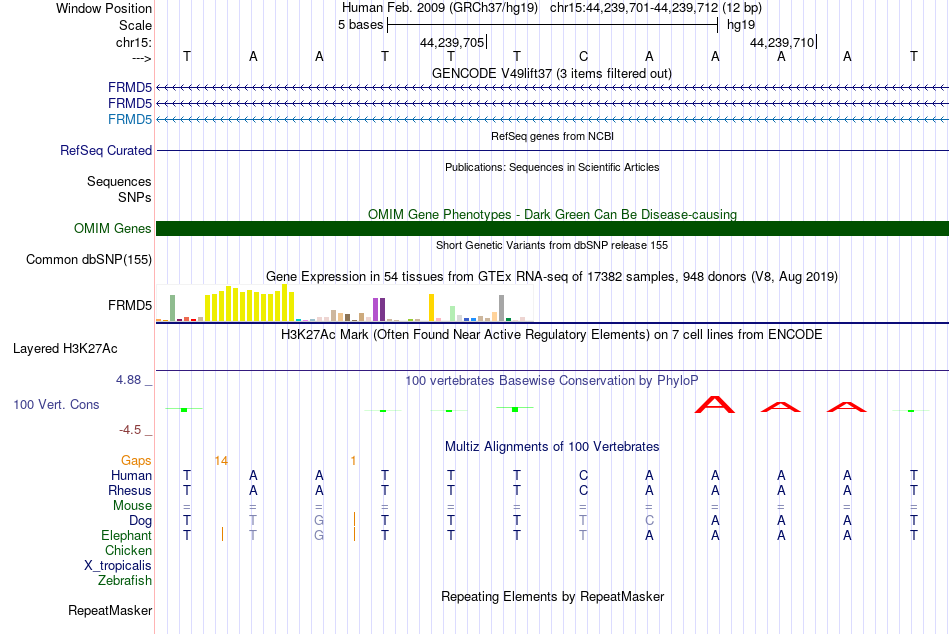Image resolution: width=950 pixels, height=634 pixels.
Task: Click the yellow brain tissue expression bars
Action: pos(250,304)
